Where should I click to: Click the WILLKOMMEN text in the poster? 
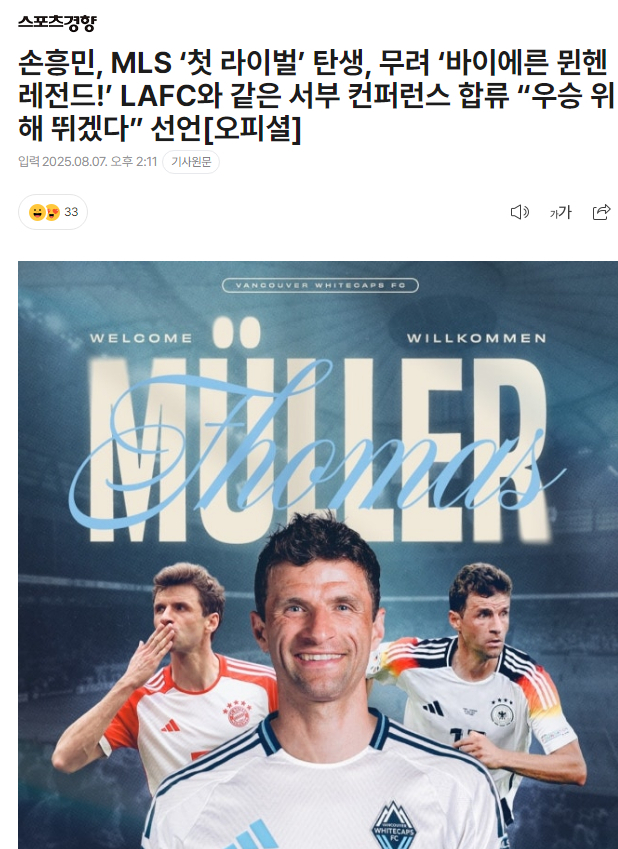[x=477, y=338]
